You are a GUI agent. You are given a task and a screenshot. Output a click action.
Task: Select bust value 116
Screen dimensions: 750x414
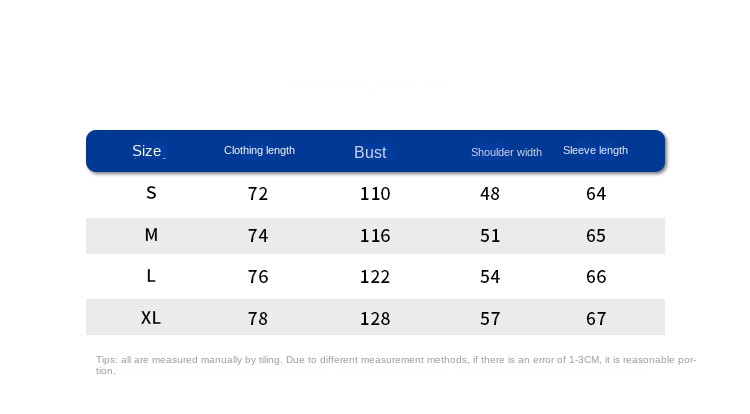[375, 236]
